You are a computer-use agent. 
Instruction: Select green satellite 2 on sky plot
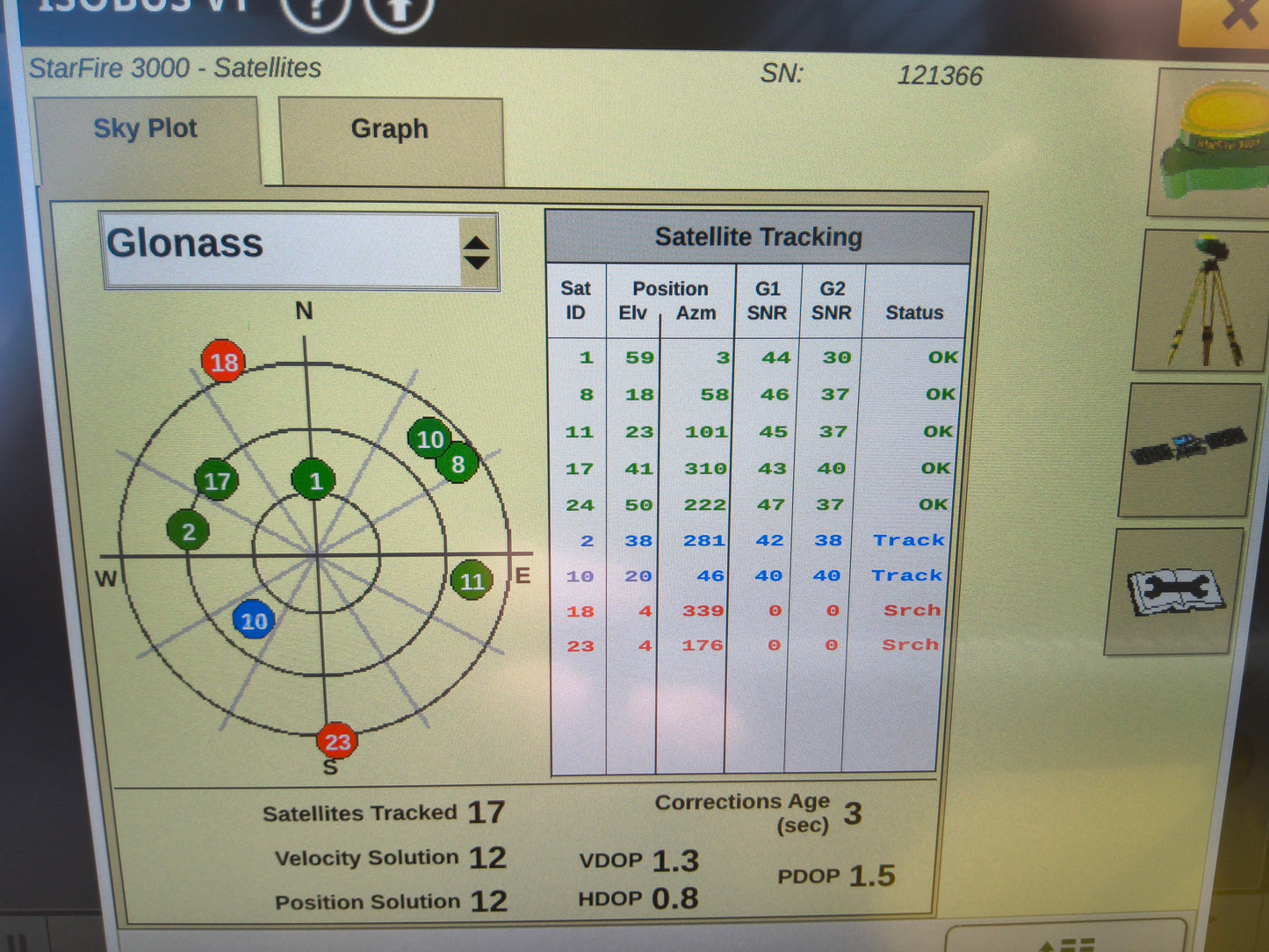[x=188, y=530]
